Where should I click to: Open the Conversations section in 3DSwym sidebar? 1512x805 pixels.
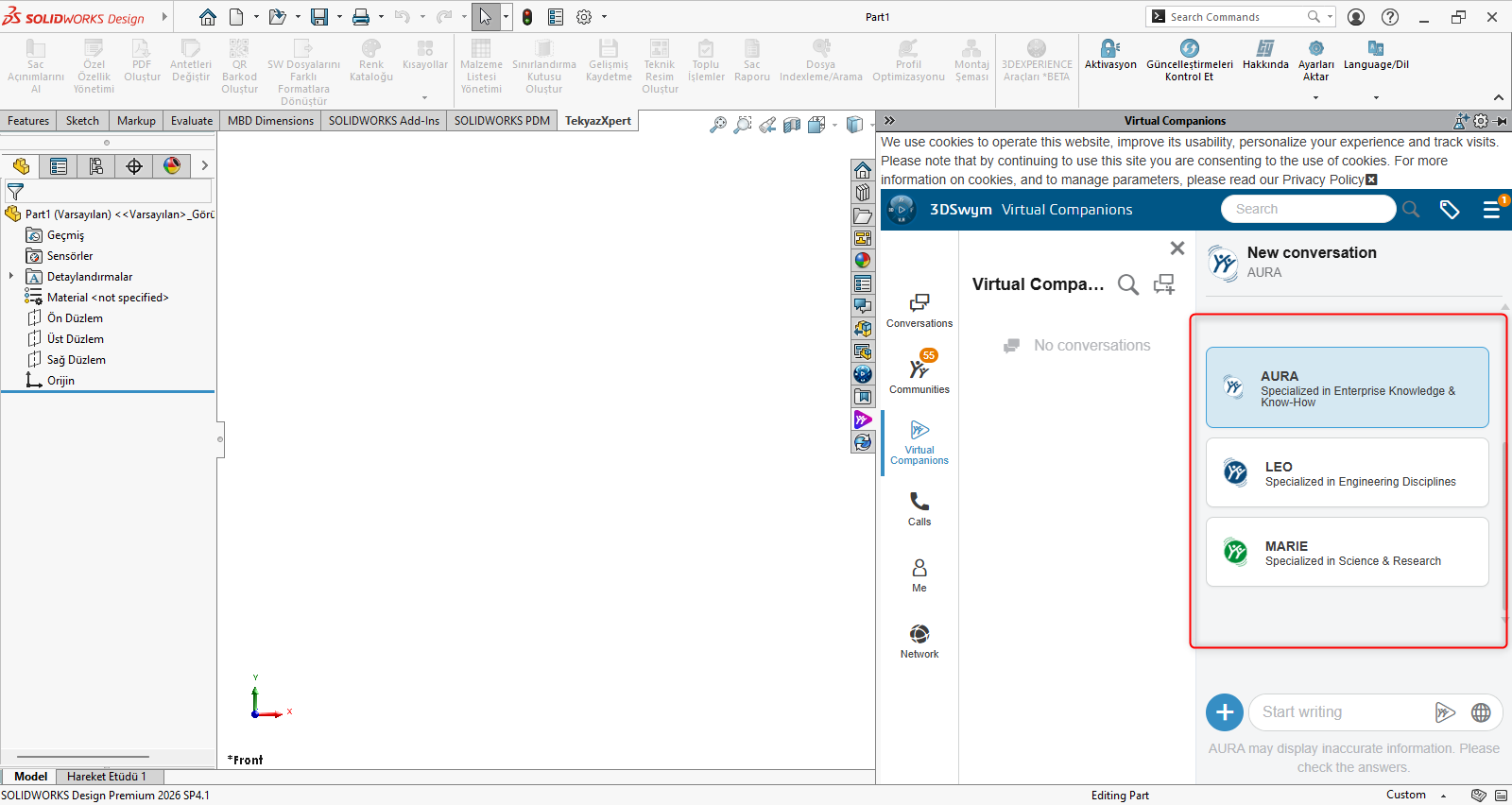(919, 311)
